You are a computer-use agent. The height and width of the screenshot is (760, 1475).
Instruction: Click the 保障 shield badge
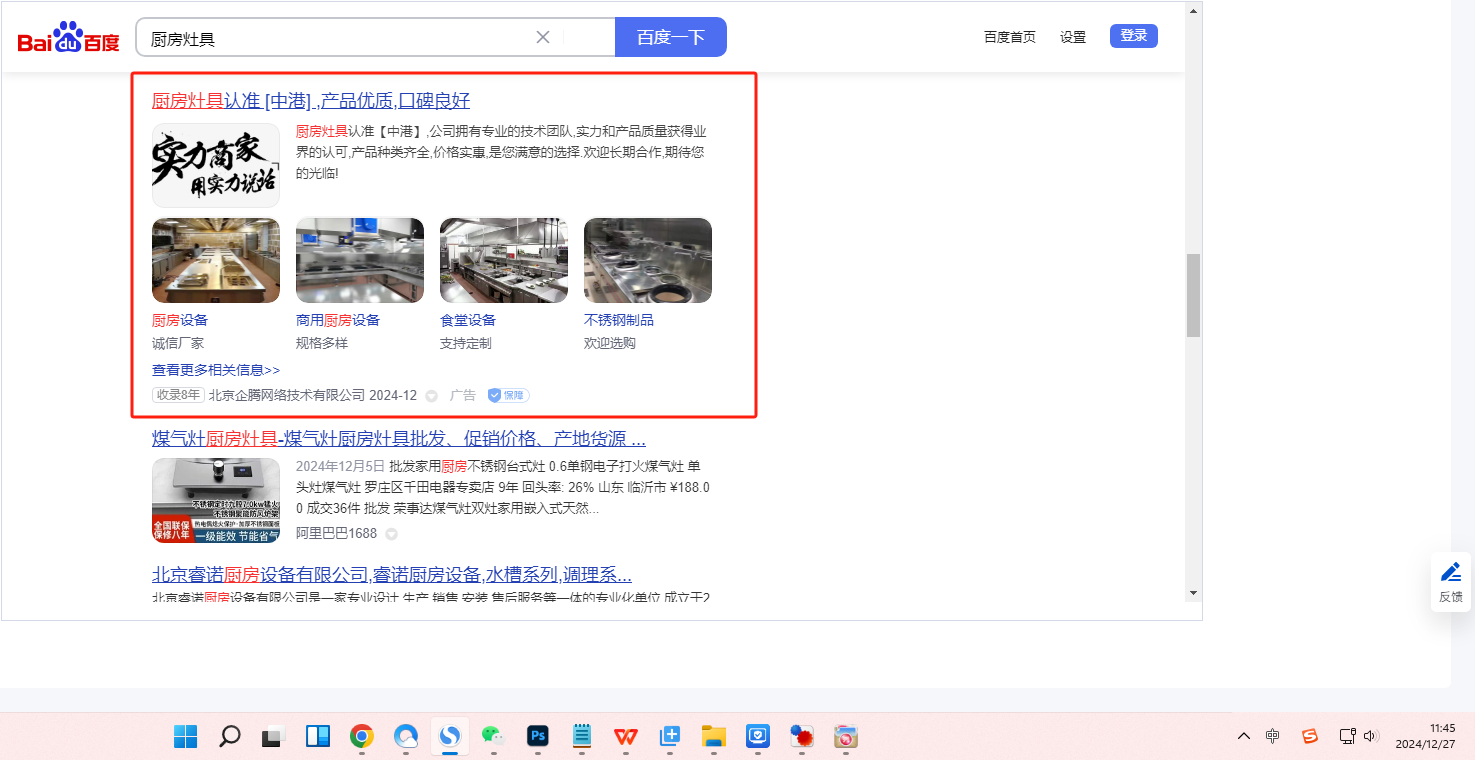click(508, 395)
